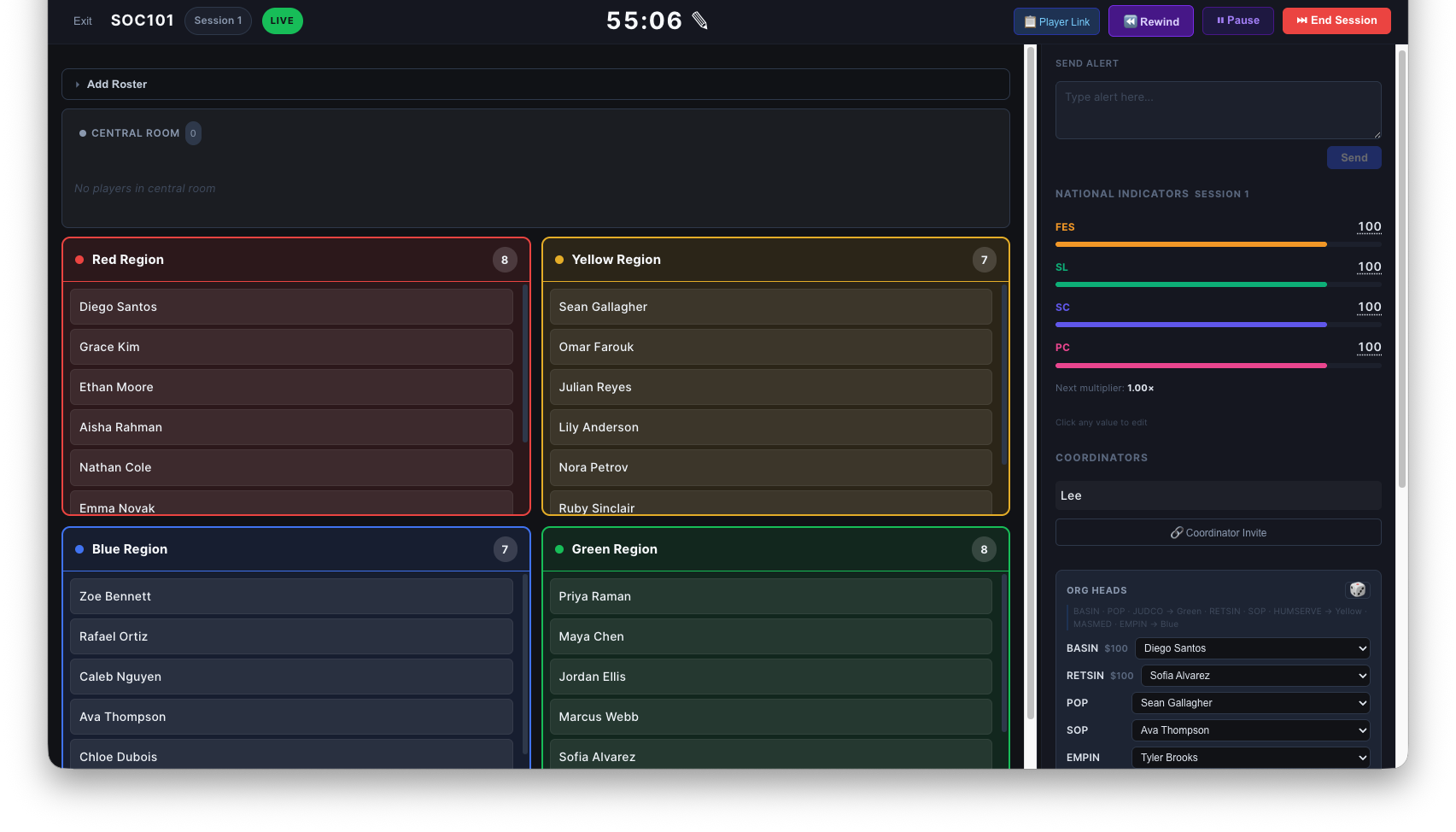Select player Sean Gallagher in Yellow Region
Image resolution: width=1456 pixels, height=832 pixels.
pos(770,307)
